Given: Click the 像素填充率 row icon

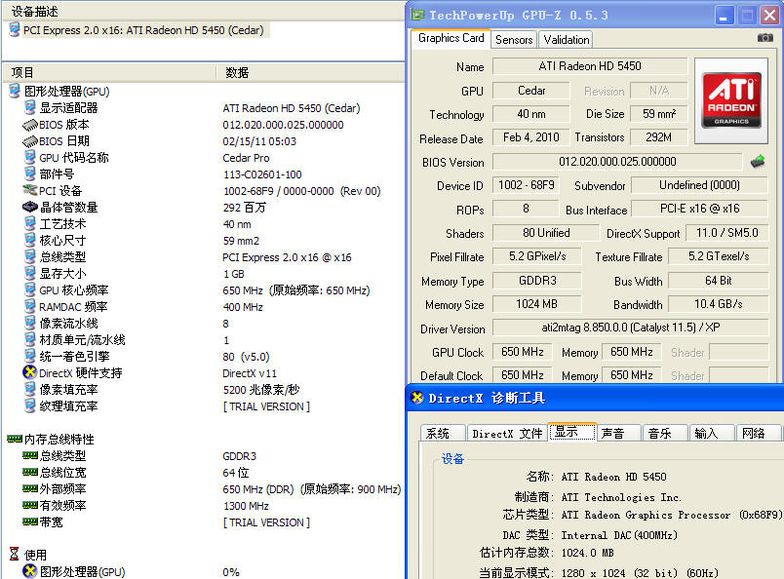Looking at the screenshot, I should 30,389.
